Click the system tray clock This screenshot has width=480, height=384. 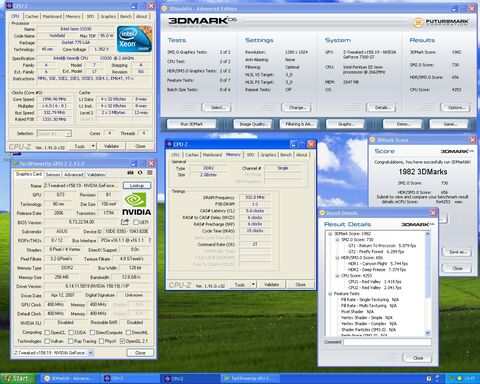(470, 379)
